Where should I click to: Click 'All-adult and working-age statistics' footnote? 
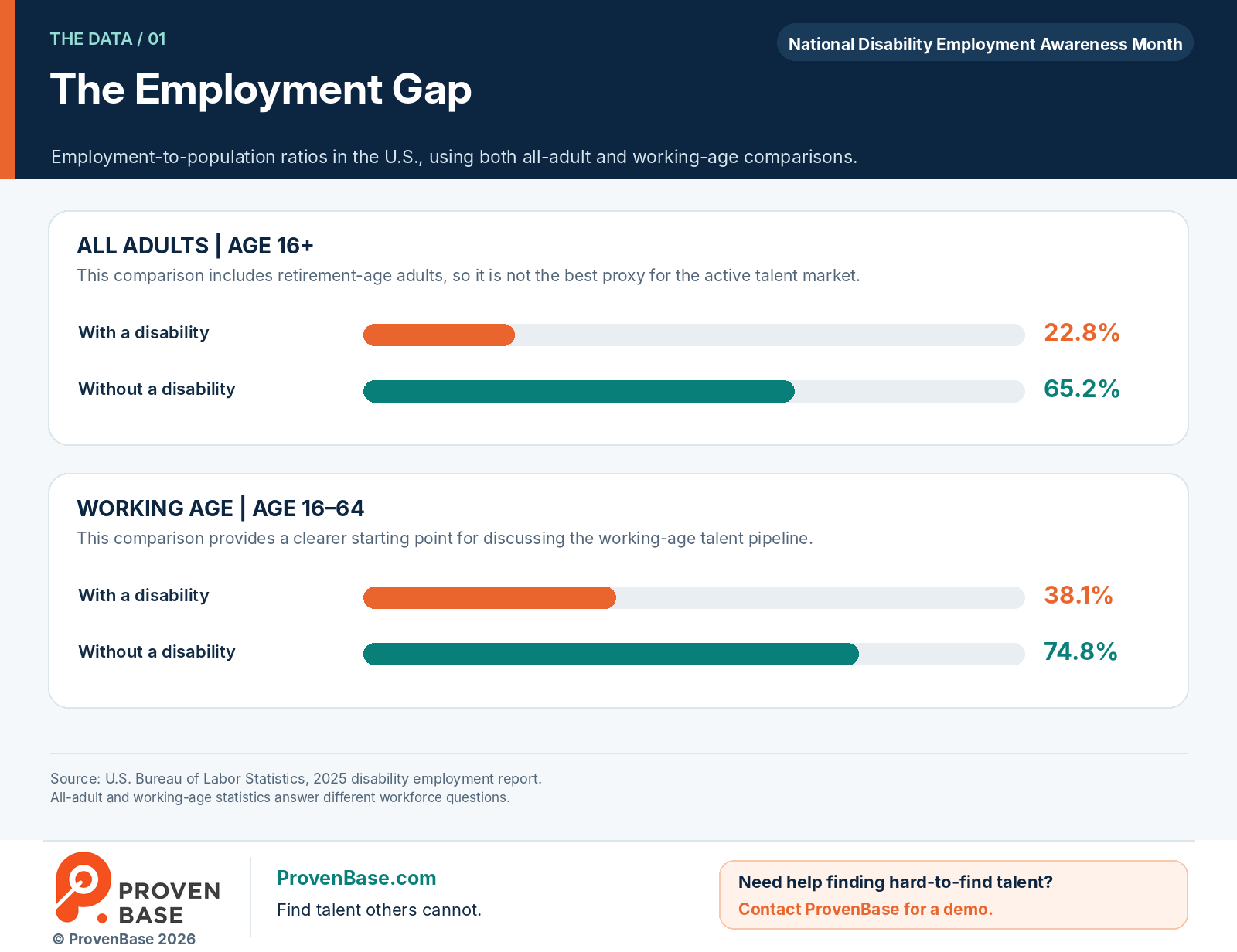(280, 797)
